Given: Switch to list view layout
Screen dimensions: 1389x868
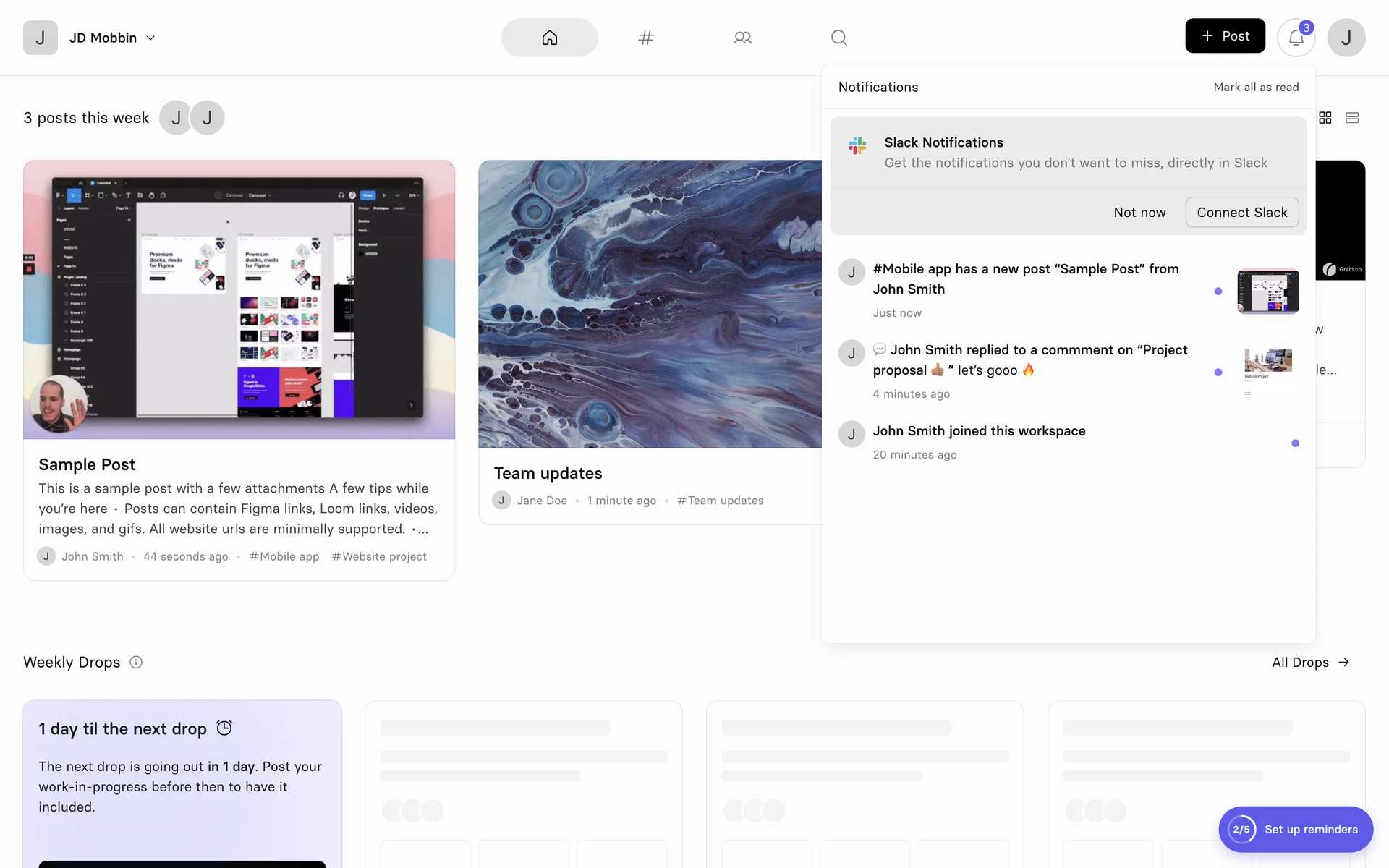Looking at the screenshot, I should (1351, 118).
